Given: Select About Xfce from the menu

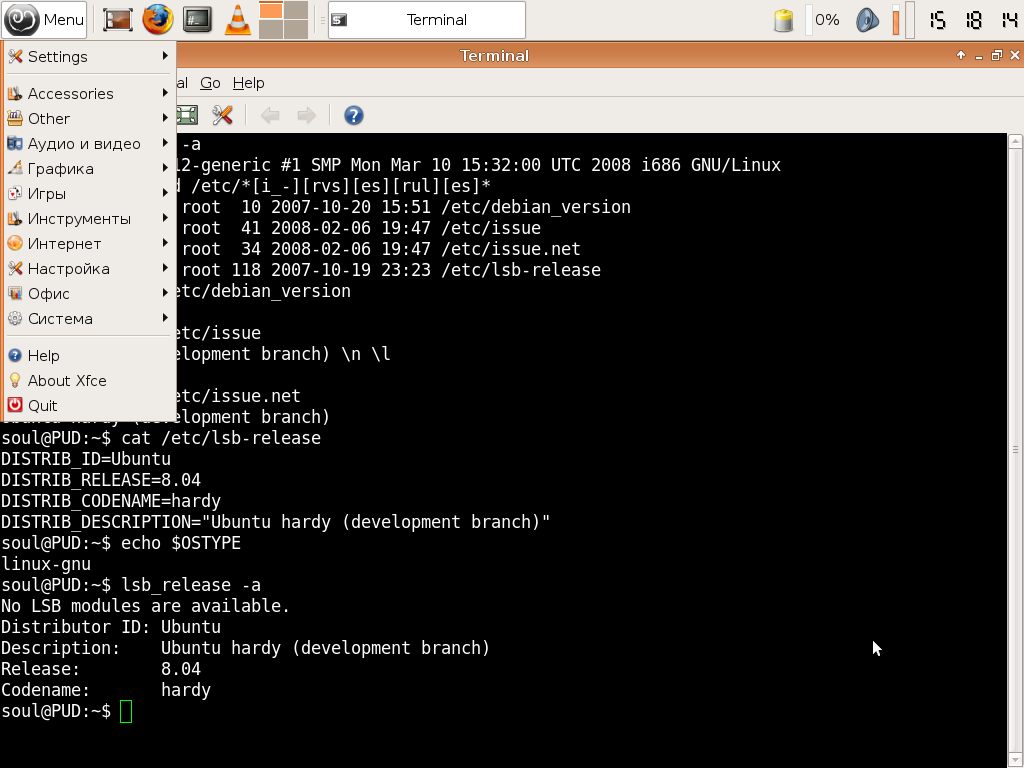Looking at the screenshot, I should 90,381.
